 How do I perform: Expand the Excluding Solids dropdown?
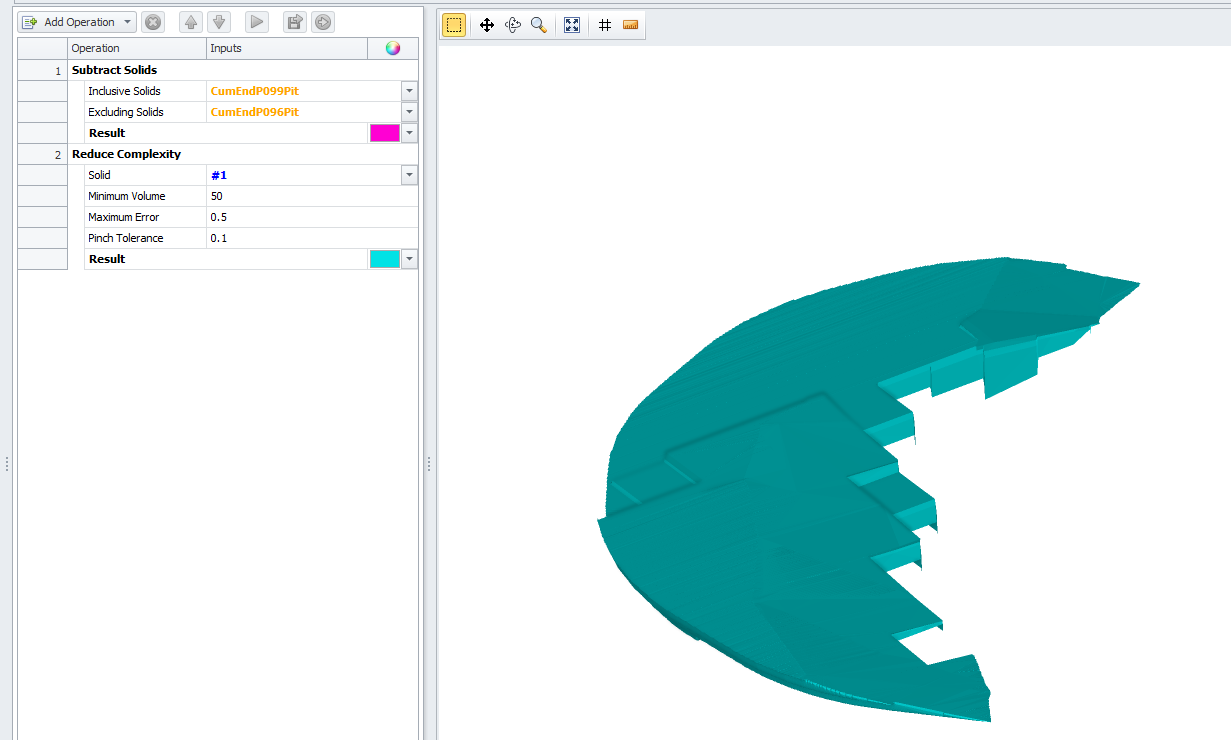pyautogui.click(x=409, y=112)
